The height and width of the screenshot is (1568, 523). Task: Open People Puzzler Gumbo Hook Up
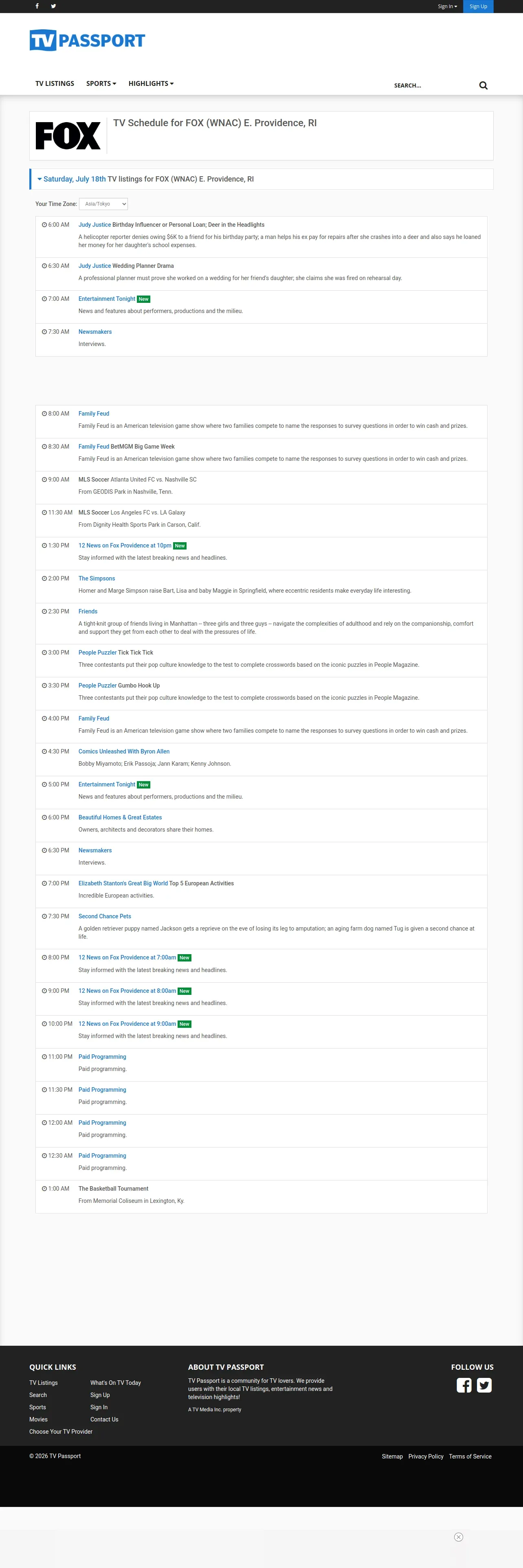click(x=97, y=685)
